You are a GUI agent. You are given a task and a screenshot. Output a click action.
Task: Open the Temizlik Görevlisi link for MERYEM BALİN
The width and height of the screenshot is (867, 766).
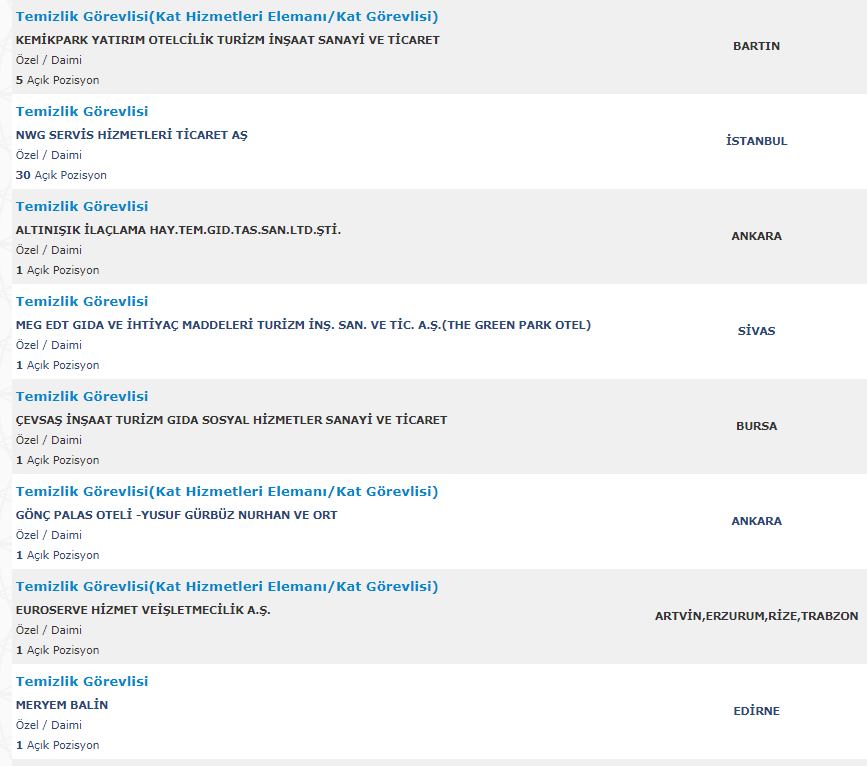82,681
